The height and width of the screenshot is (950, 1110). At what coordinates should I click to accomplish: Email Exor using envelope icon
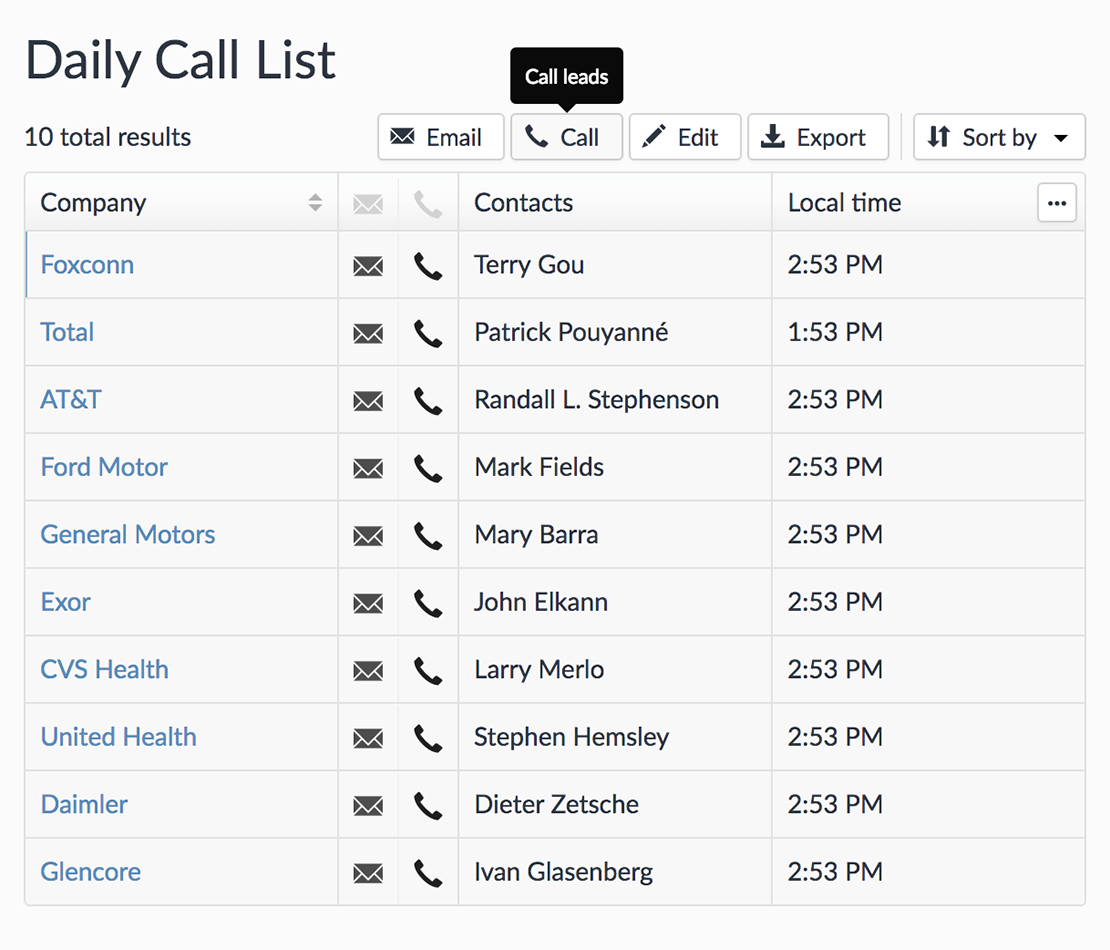(368, 604)
